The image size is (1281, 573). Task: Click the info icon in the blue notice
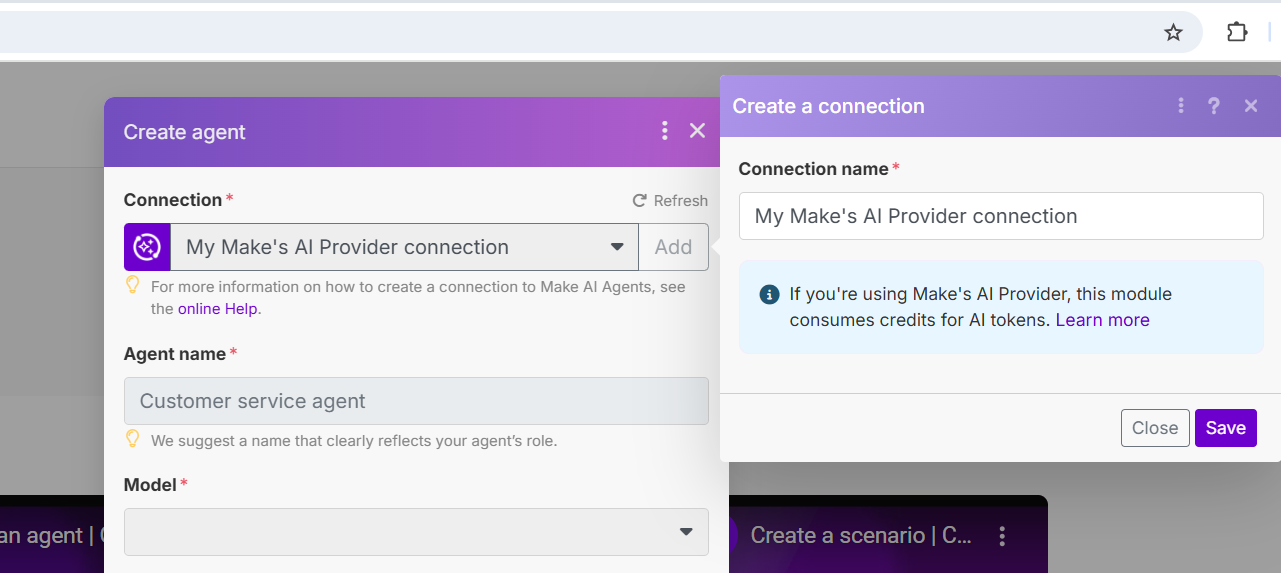pos(769,294)
